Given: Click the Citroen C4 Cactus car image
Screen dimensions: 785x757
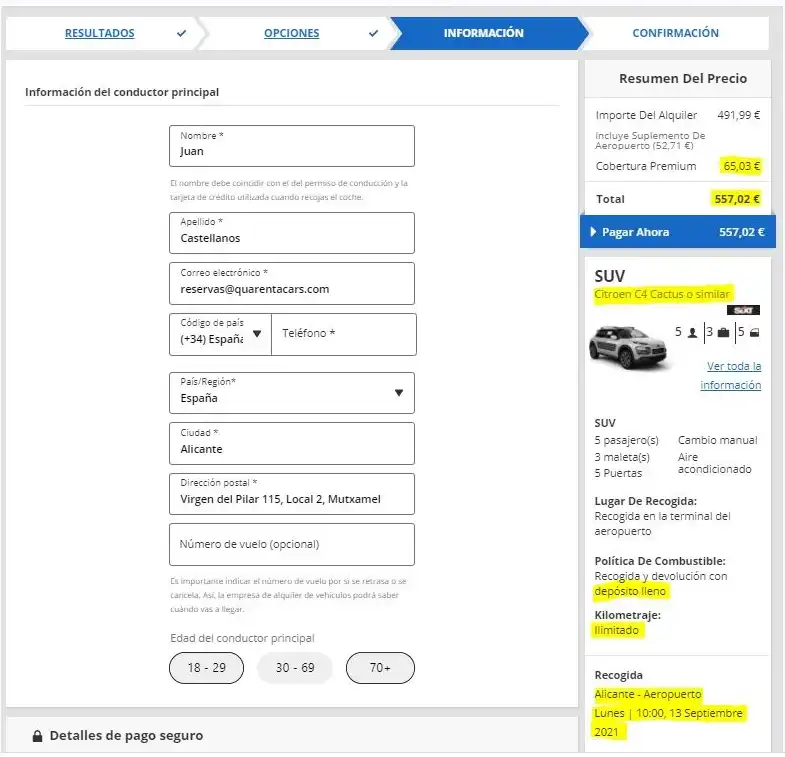Looking at the screenshot, I should point(629,347).
